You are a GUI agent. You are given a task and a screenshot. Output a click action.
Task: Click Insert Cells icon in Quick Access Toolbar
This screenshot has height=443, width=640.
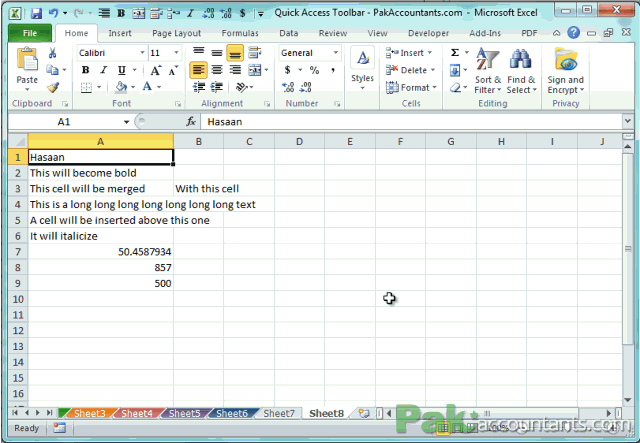pyautogui.click(x=173, y=13)
